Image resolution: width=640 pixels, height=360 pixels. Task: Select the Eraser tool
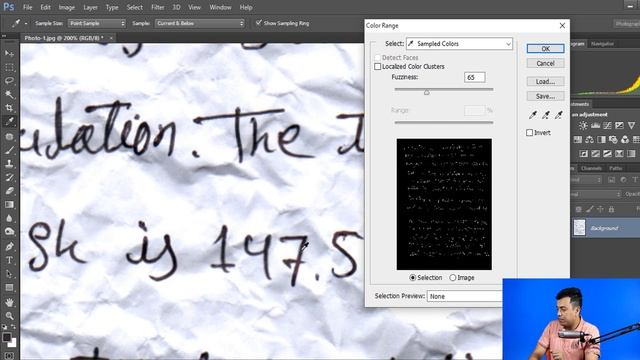click(x=9, y=191)
